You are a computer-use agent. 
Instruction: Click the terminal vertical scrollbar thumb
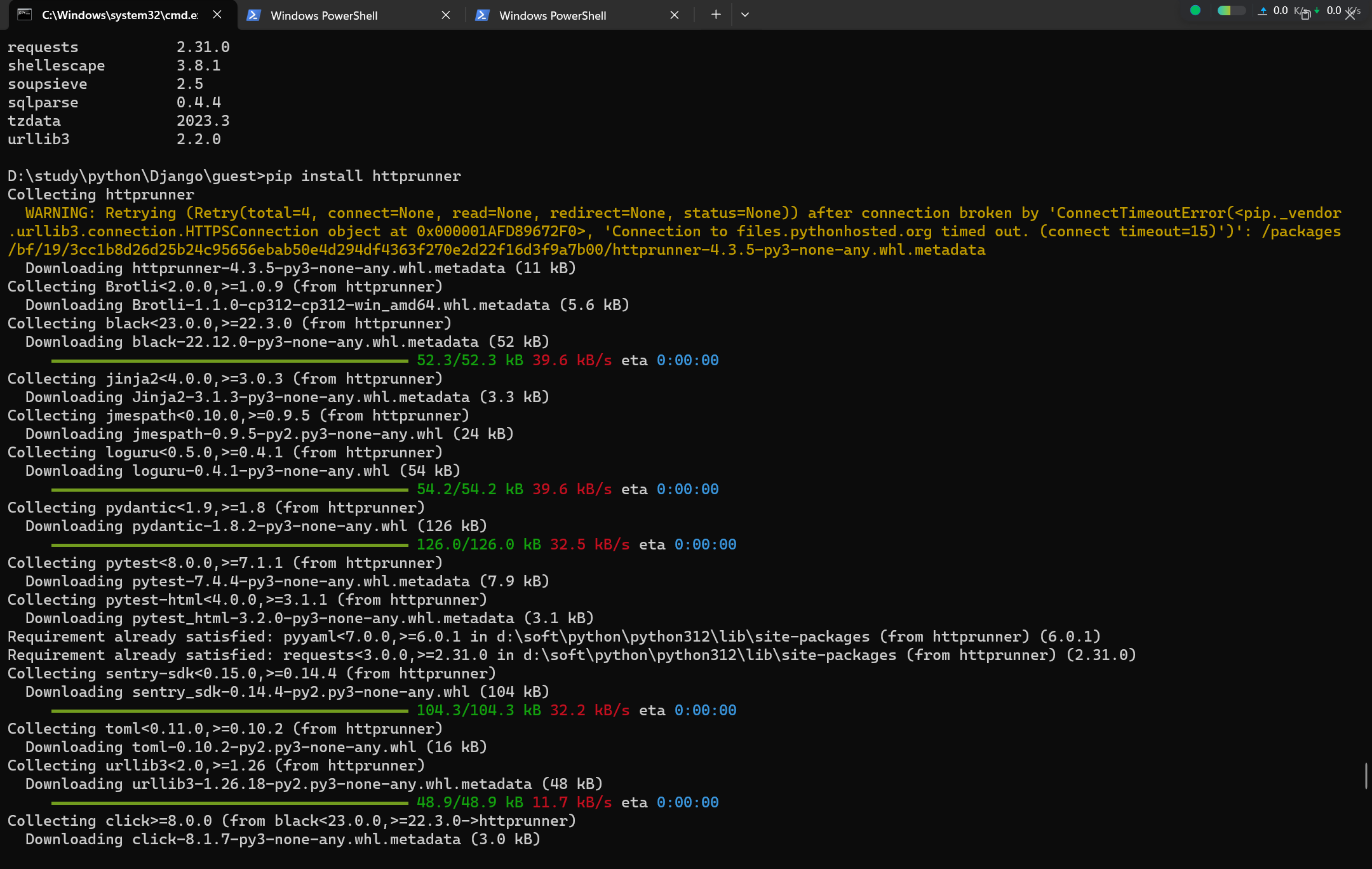[1366, 776]
